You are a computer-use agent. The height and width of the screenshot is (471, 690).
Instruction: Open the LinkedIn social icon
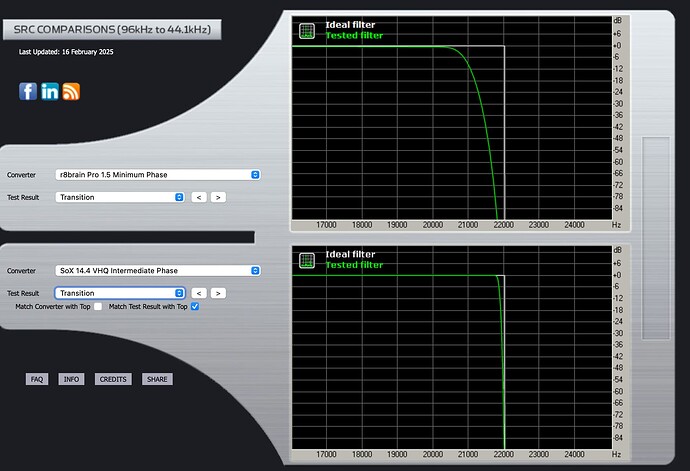point(50,92)
